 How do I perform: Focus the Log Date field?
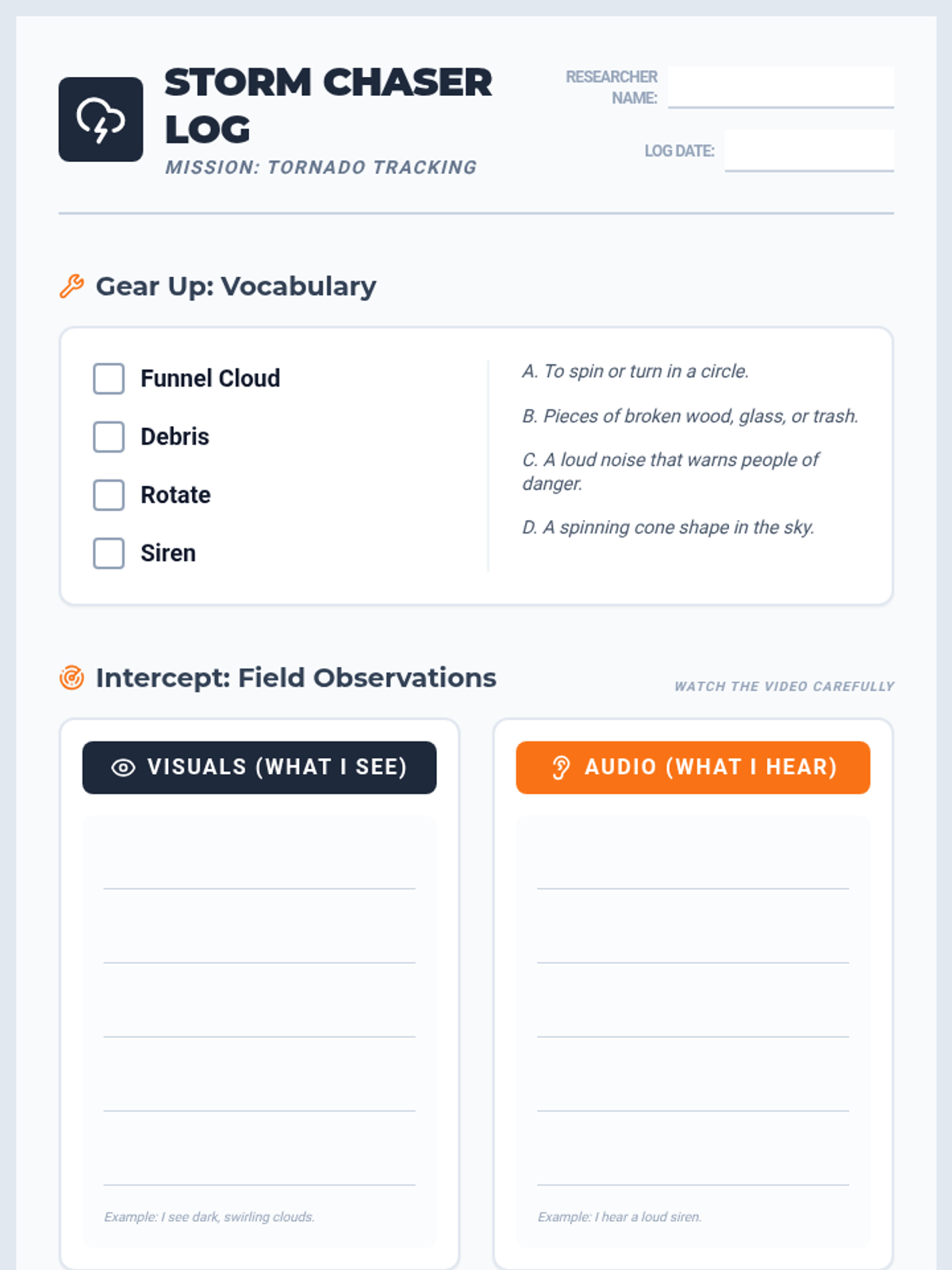click(x=809, y=150)
